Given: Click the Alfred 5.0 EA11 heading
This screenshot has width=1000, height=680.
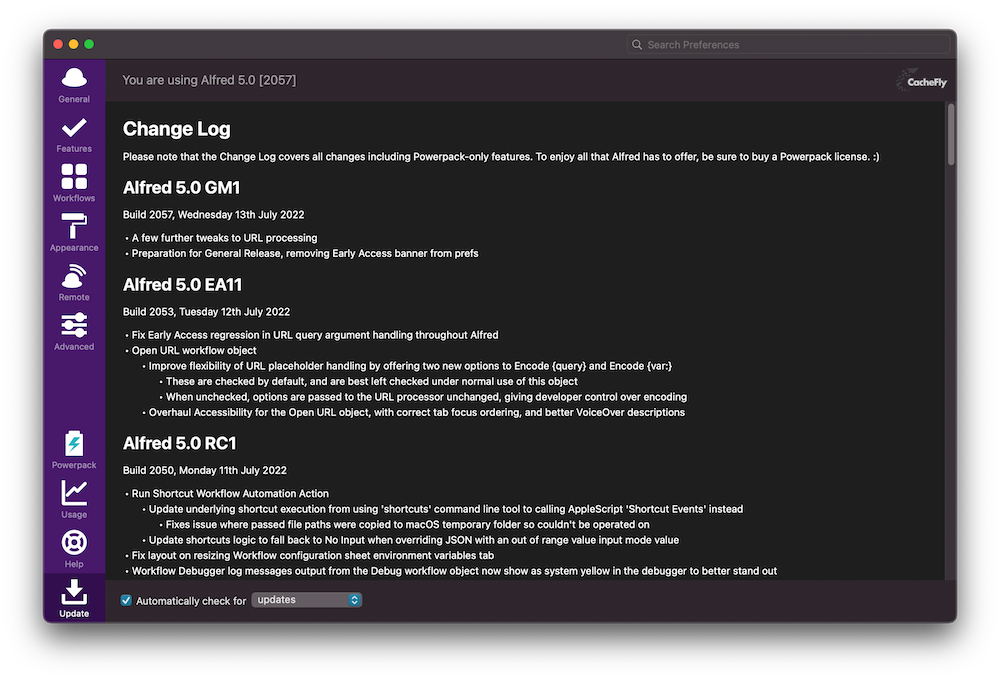Looking at the screenshot, I should pyautogui.click(x=182, y=285).
